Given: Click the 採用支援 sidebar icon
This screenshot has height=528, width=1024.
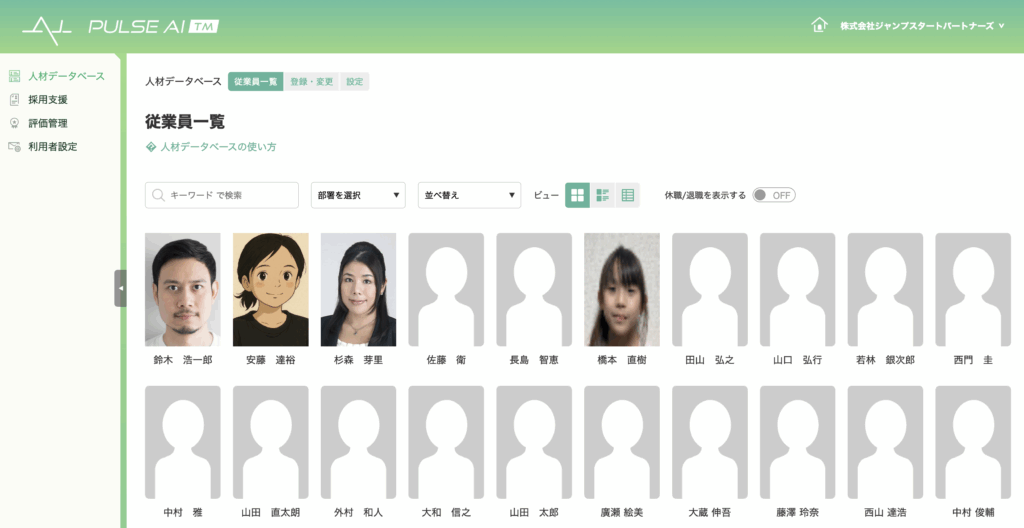Looking at the screenshot, I should [x=14, y=99].
